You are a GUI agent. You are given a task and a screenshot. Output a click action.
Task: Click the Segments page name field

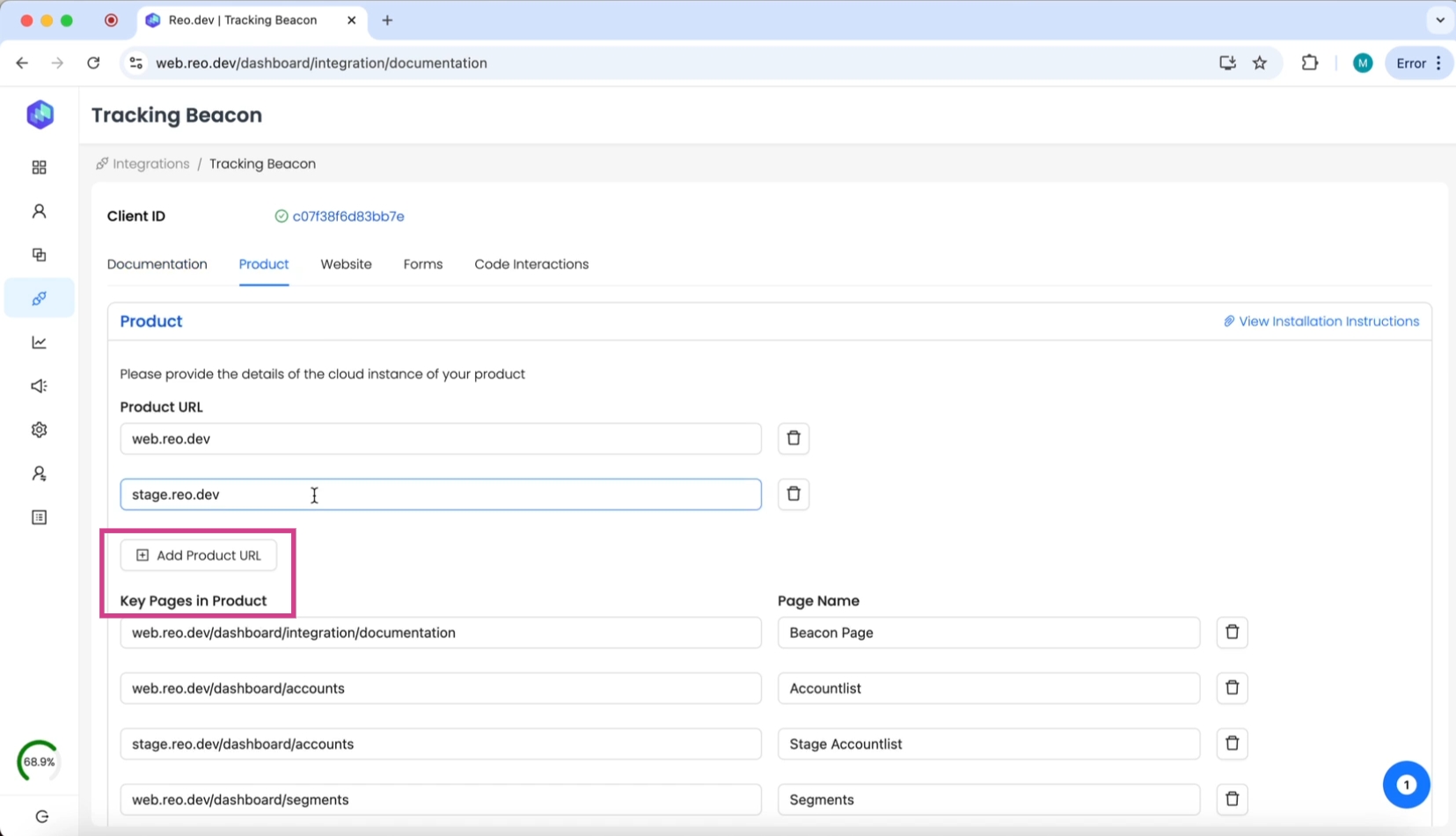pyautogui.click(x=988, y=799)
